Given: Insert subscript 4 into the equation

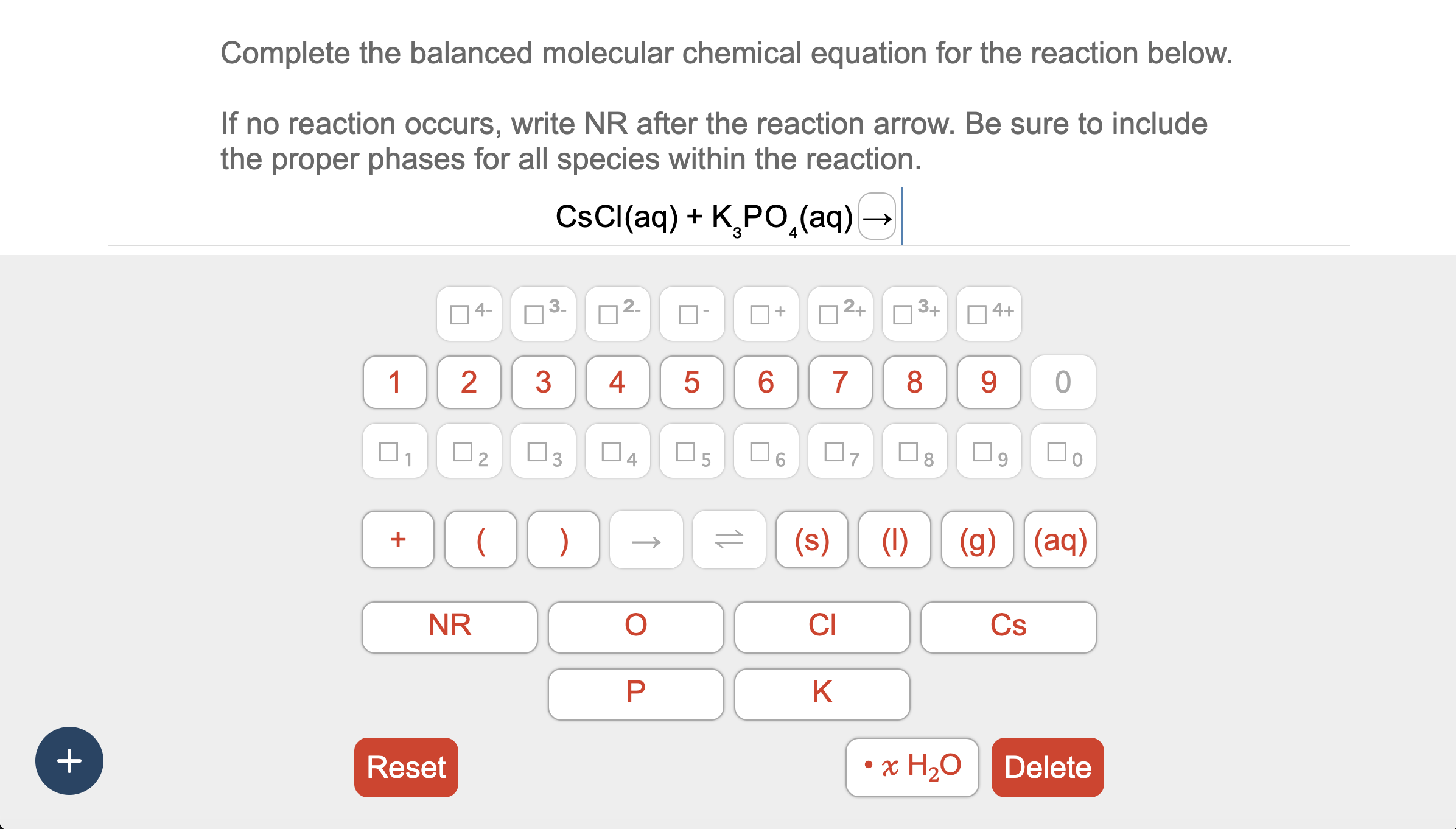Looking at the screenshot, I should pos(617,451).
